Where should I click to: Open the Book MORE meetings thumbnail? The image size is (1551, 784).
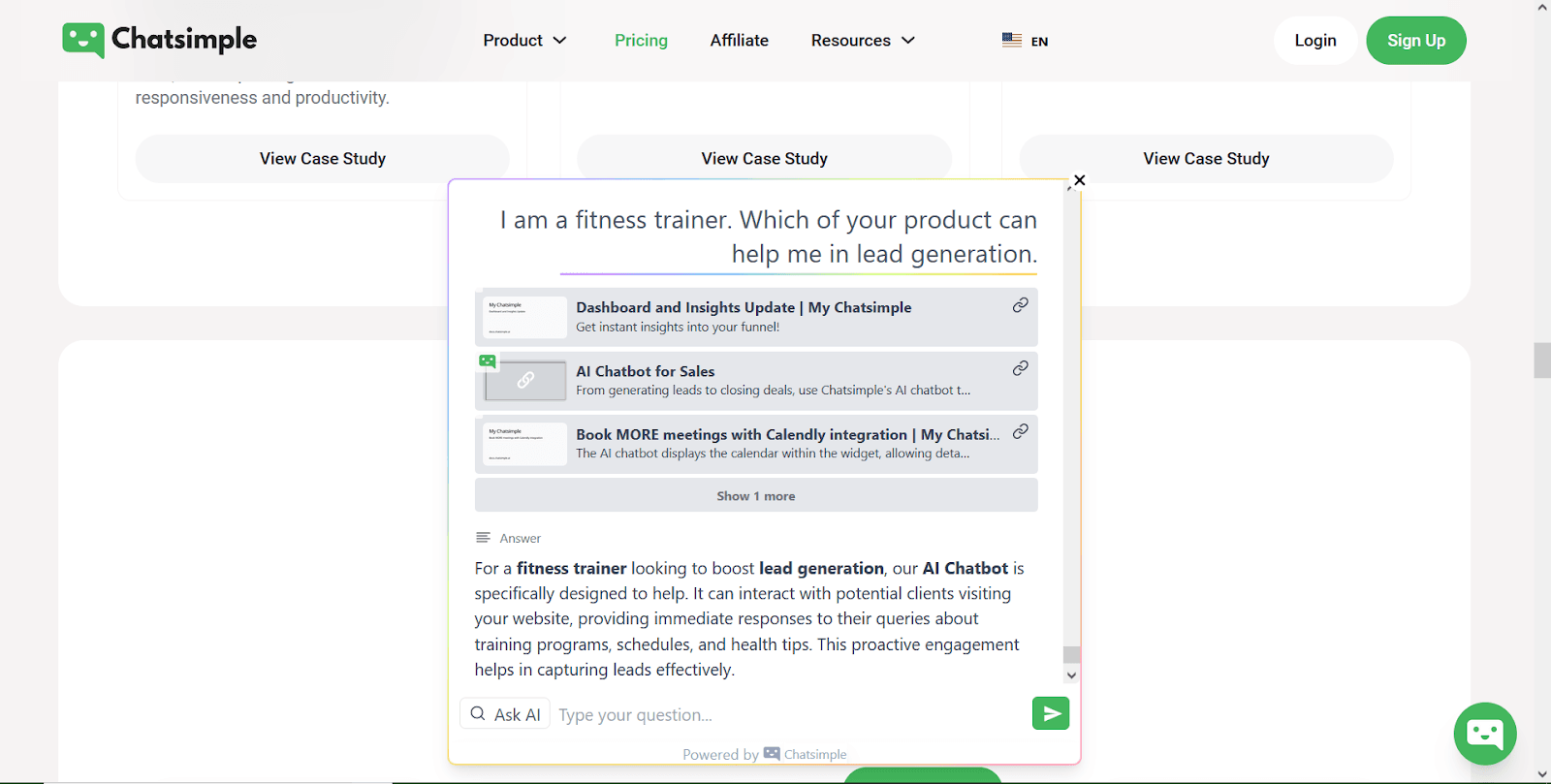click(524, 444)
